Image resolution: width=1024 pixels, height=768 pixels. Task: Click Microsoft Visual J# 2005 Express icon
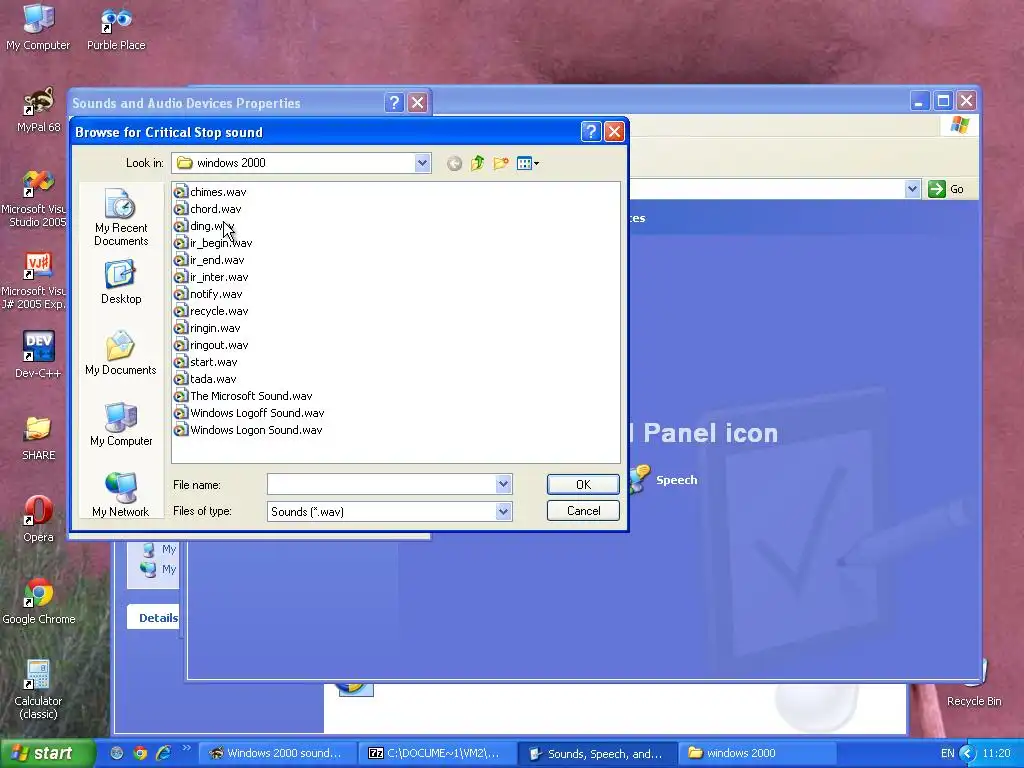(x=34, y=280)
